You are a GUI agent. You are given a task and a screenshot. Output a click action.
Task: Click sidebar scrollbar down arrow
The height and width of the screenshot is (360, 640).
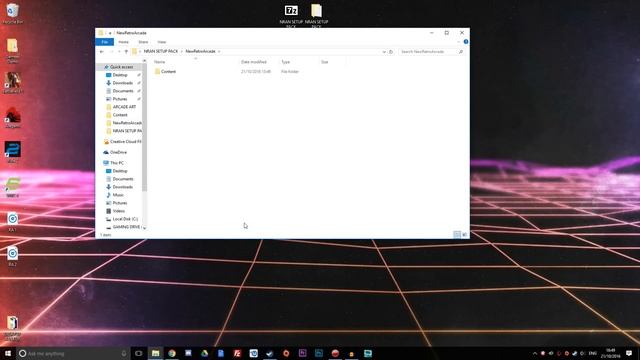click(144, 228)
